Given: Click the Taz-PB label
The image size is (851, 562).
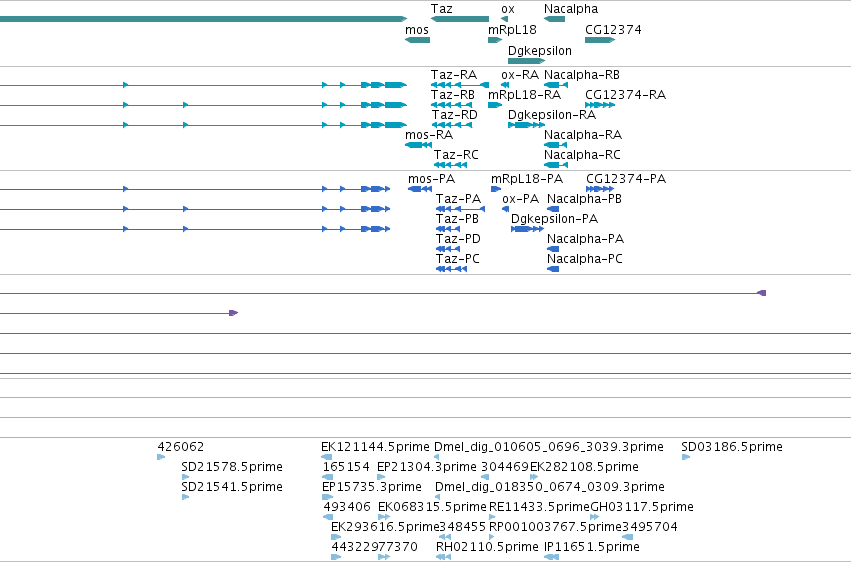Looking at the screenshot, I should click(457, 219).
